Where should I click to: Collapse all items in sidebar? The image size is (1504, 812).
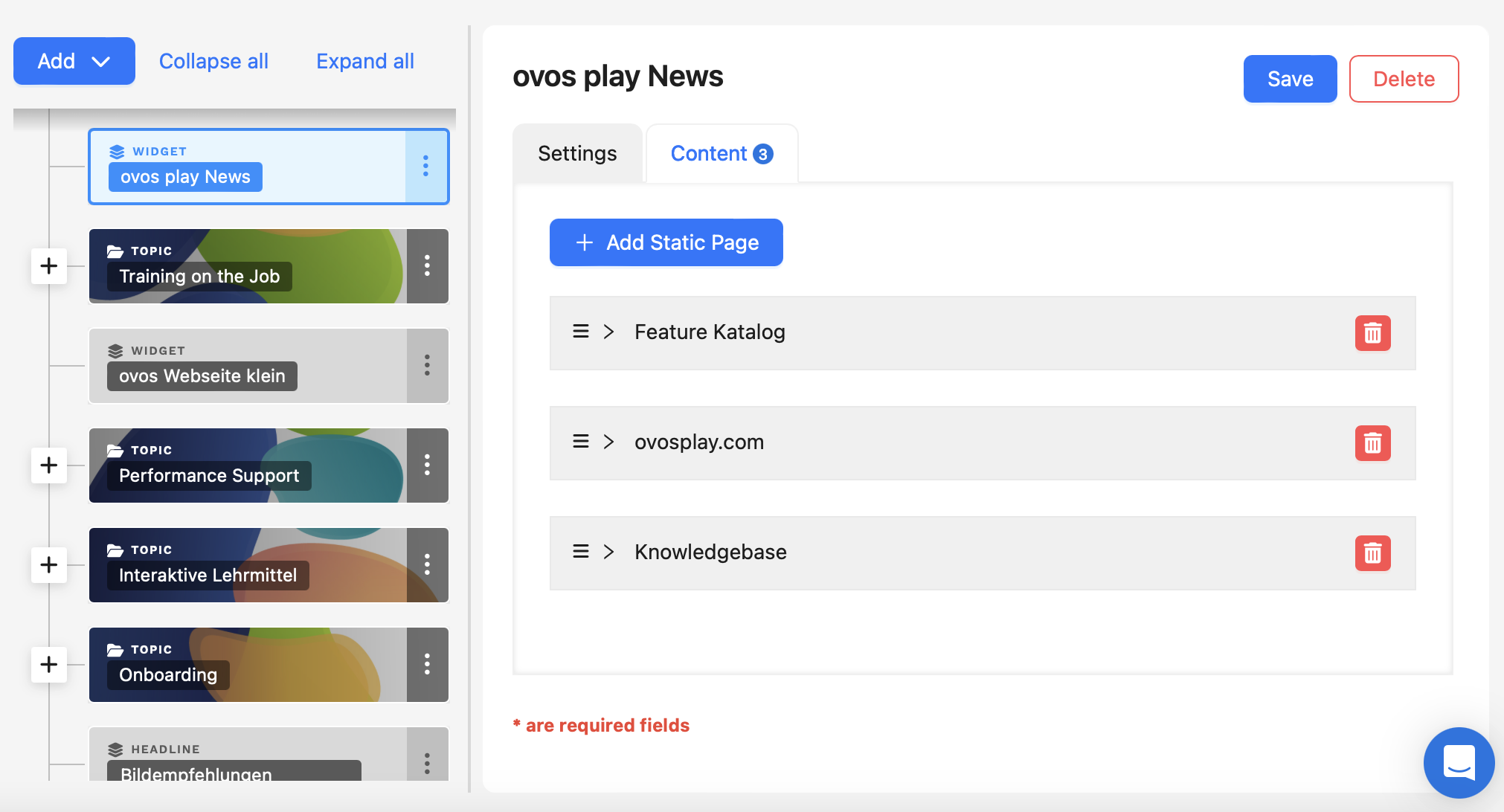tap(213, 61)
